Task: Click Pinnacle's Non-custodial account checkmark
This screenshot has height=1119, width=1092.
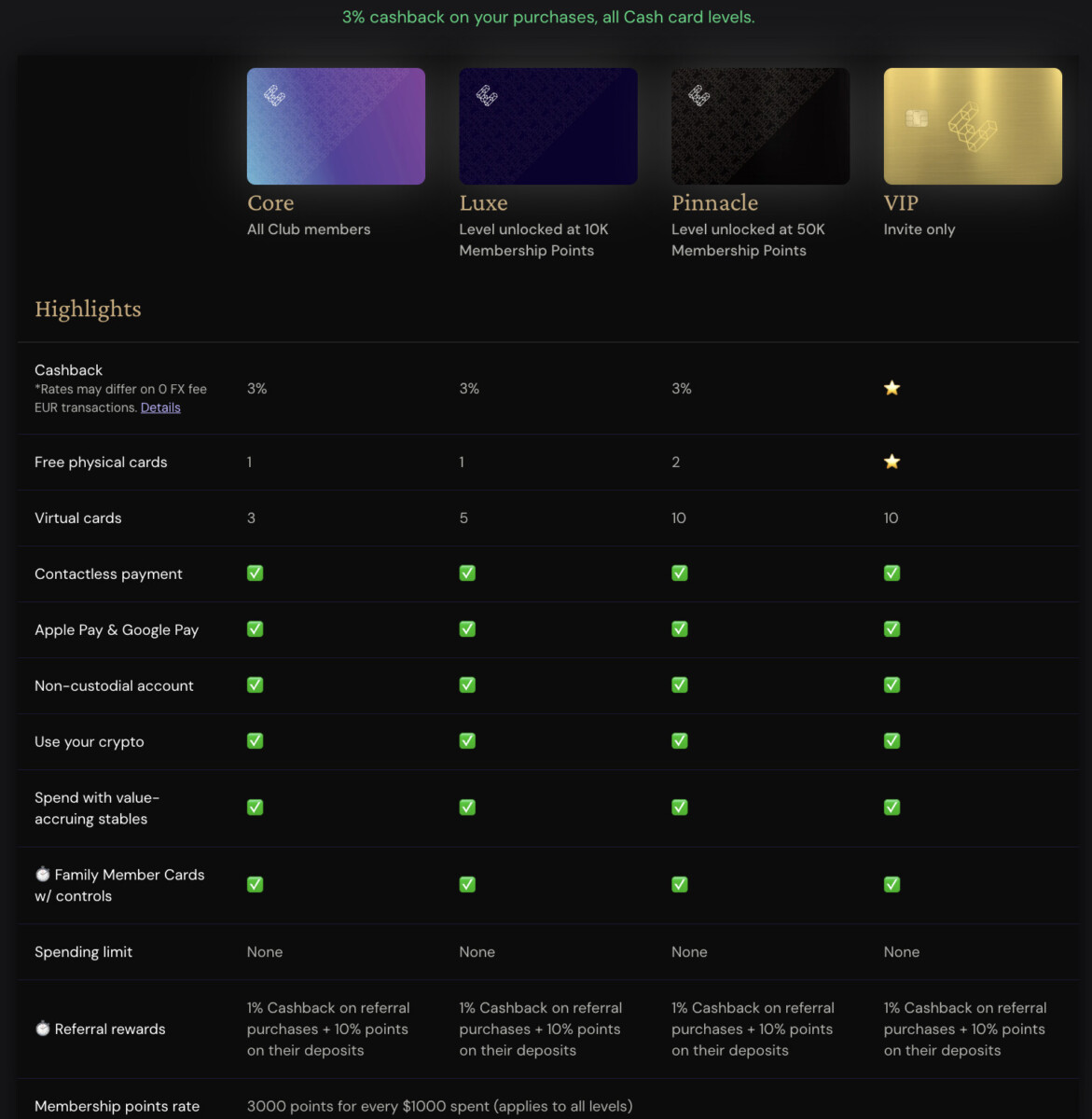Action: click(680, 685)
